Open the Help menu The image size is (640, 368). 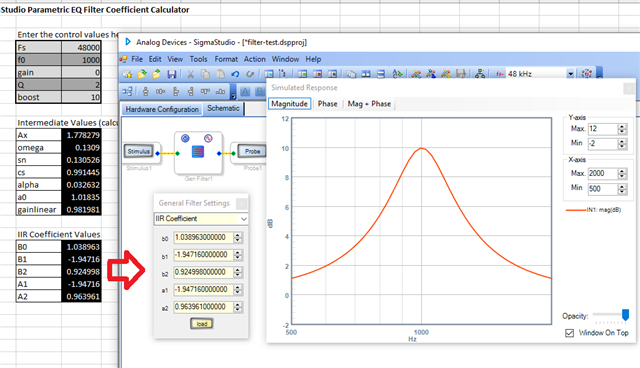313,59
